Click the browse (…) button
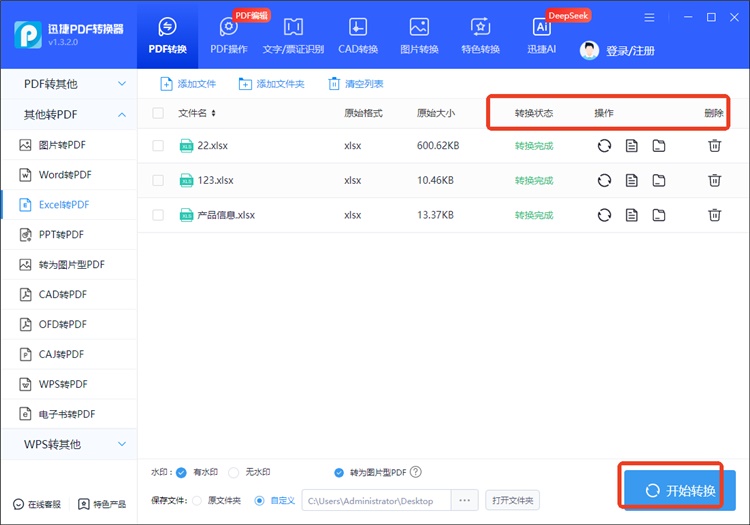Screen dimensions: 750x525 (x=464, y=501)
